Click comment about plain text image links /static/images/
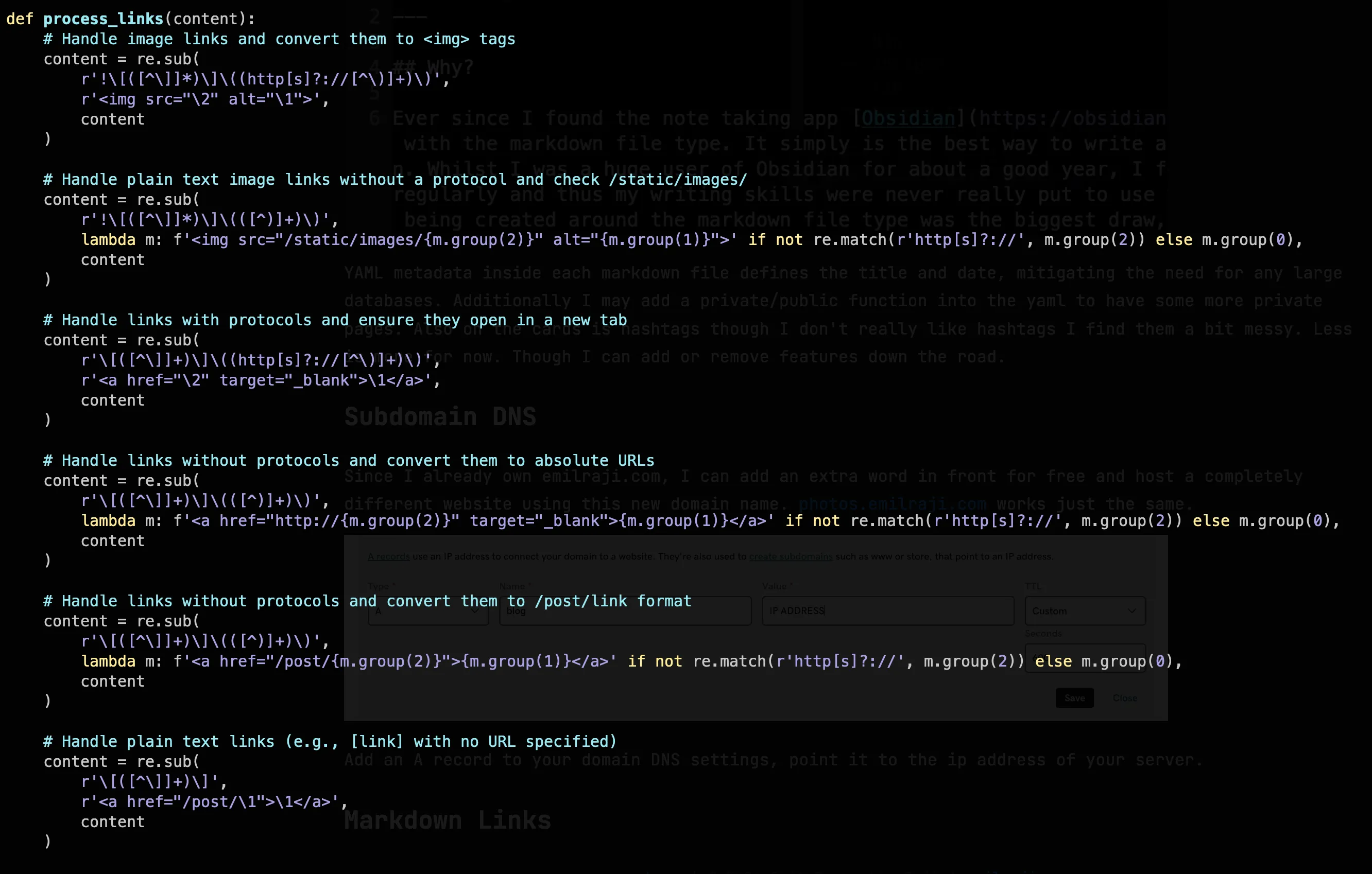The width and height of the screenshot is (1372, 874). (395, 179)
